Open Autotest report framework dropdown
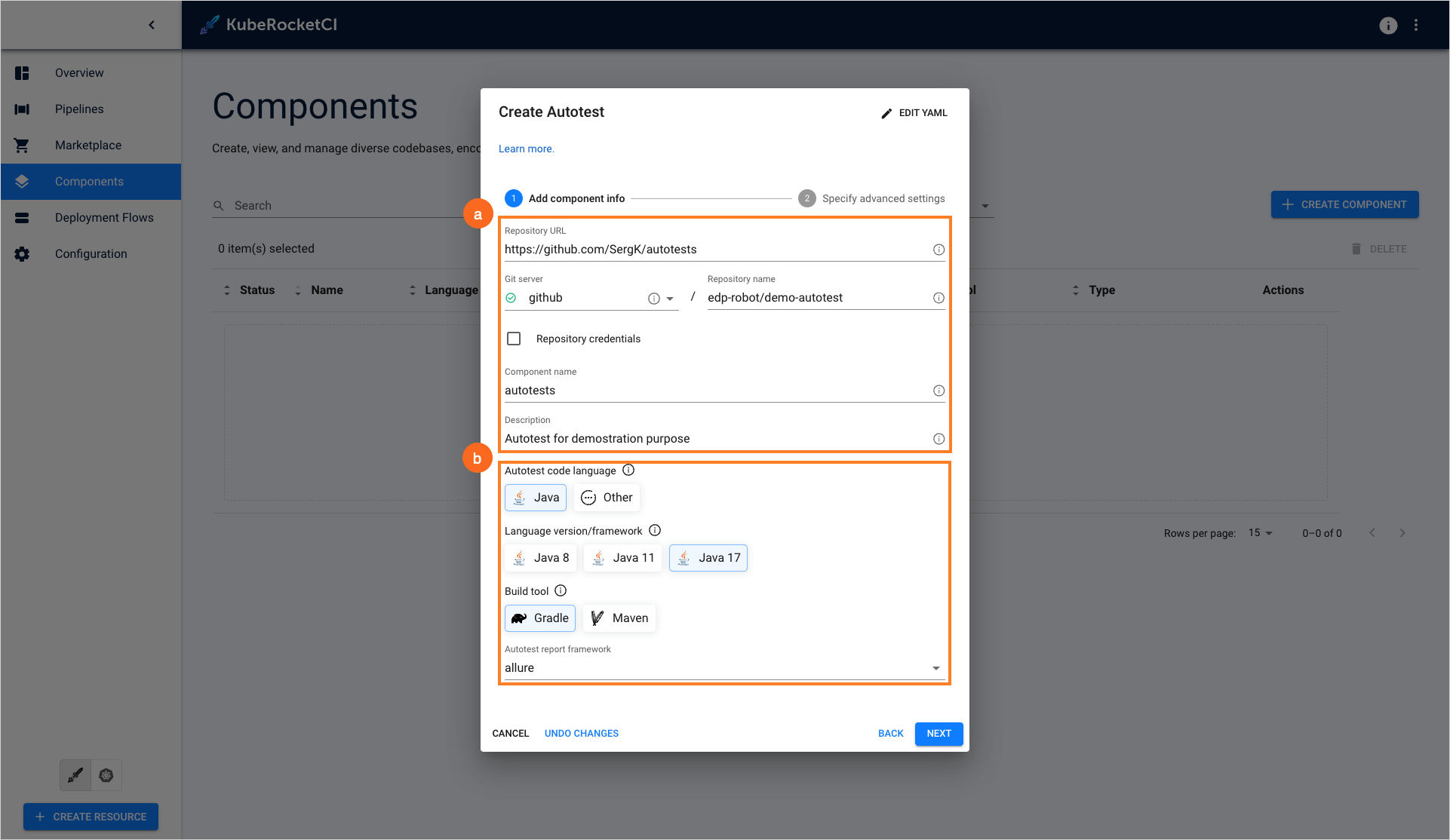 [x=935, y=668]
